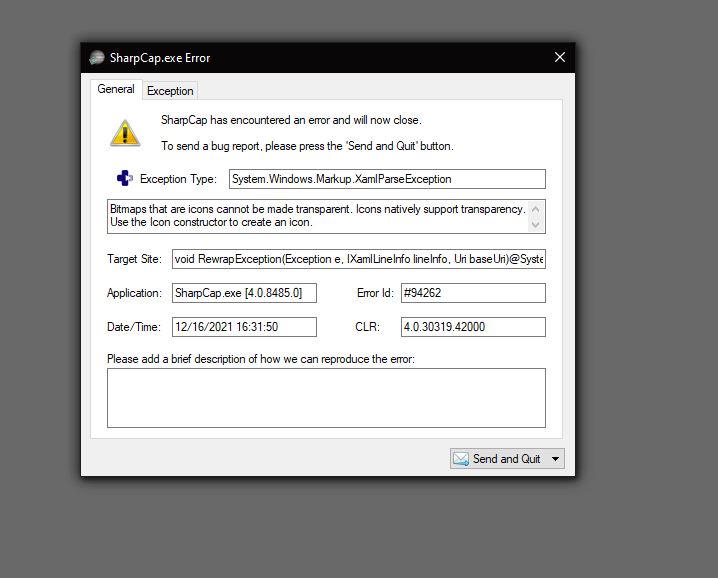Viewport: 718px width, 578px height.
Task: Click the yellow warning triangle icon
Action: tap(125, 133)
